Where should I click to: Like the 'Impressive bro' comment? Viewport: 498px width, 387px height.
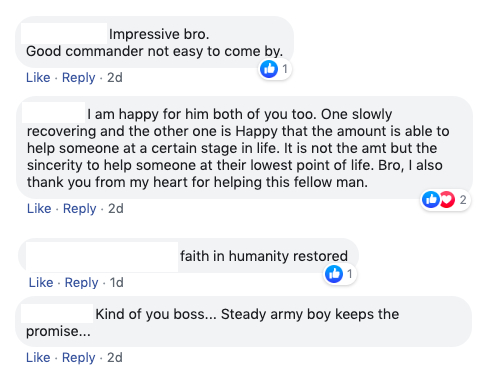pos(38,78)
